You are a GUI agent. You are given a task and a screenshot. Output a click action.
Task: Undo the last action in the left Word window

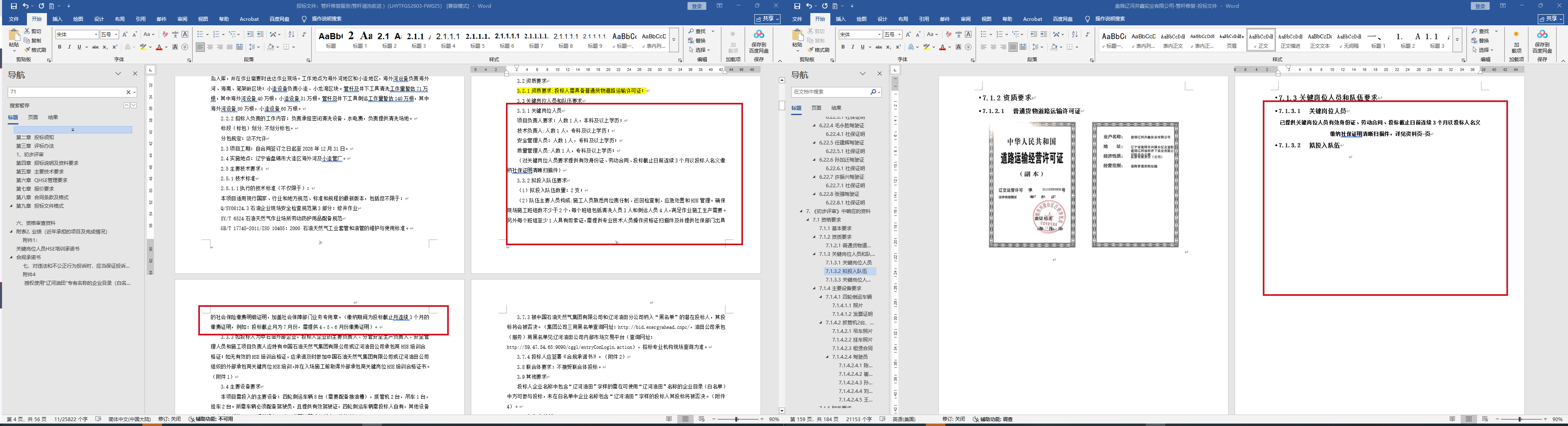point(26,6)
